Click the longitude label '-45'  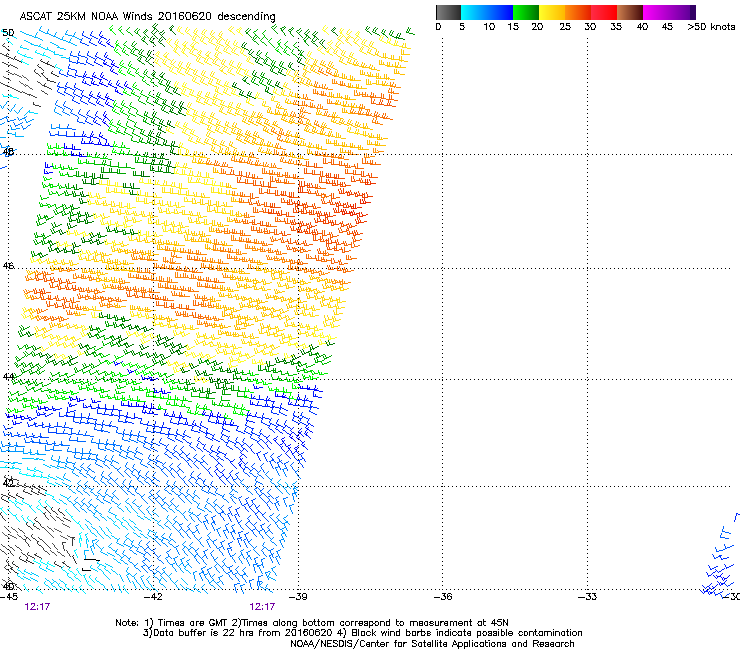[9, 597]
